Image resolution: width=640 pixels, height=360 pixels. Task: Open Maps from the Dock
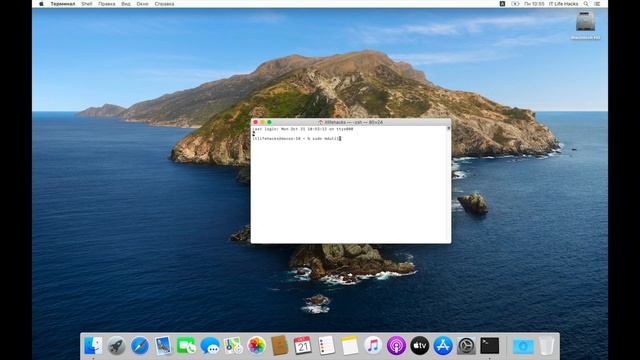[233, 346]
